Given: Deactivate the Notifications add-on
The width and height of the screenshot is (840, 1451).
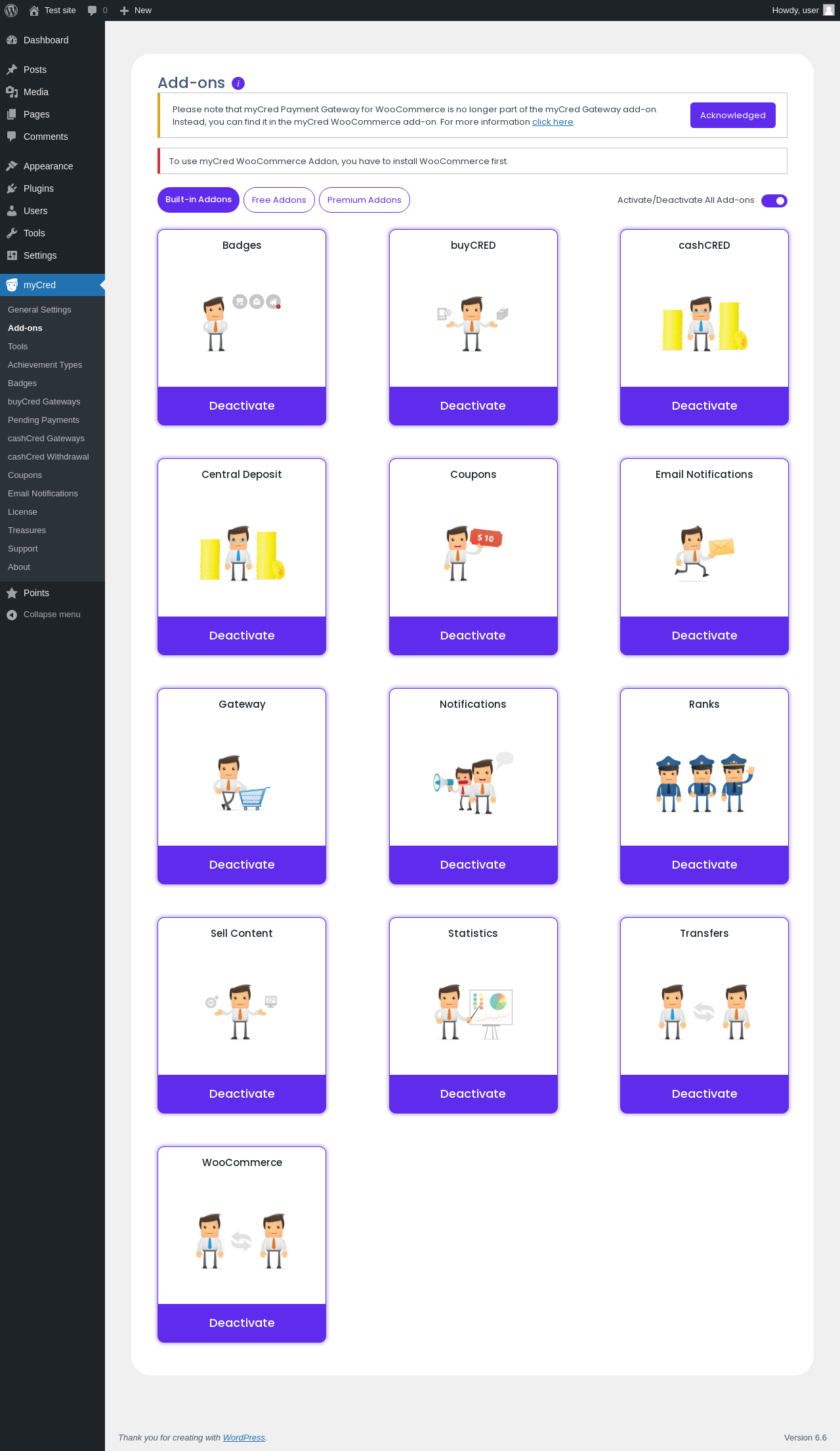Looking at the screenshot, I should pyautogui.click(x=473, y=865).
